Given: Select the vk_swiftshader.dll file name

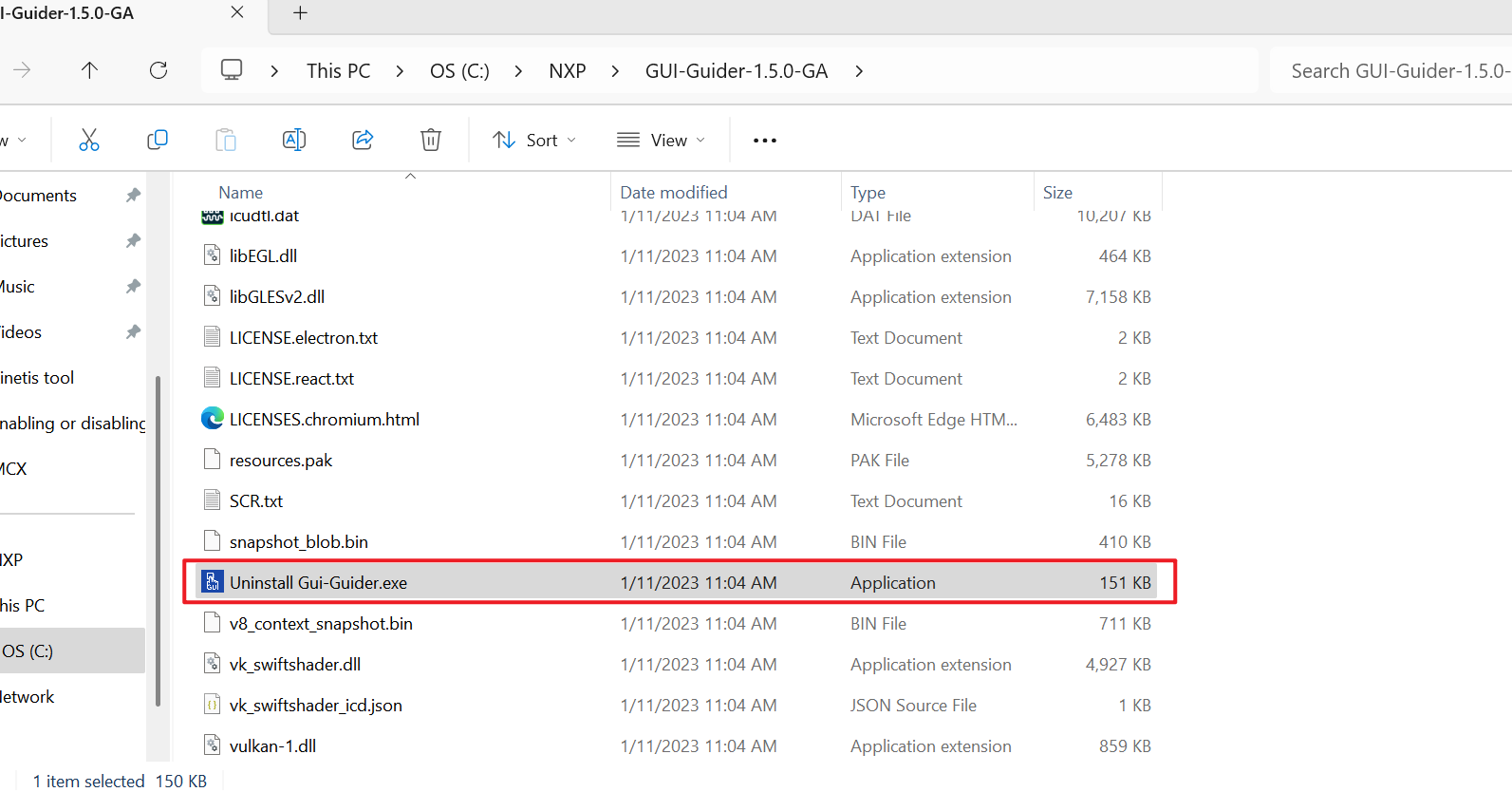Looking at the screenshot, I should tap(295, 664).
